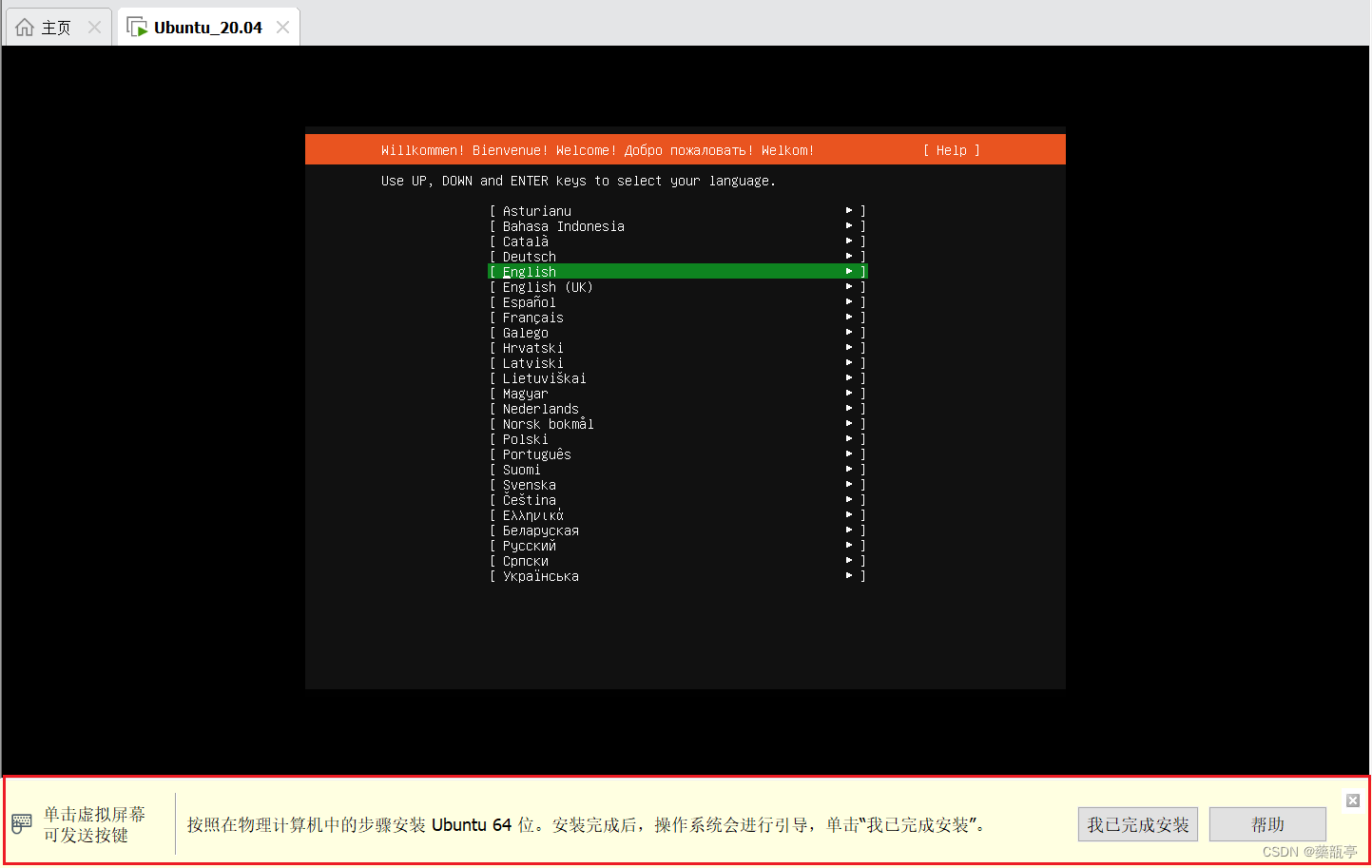1372x868 pixels.
Task: Dismiss the yellow notification bar via its X
Action: point(1352,800)
